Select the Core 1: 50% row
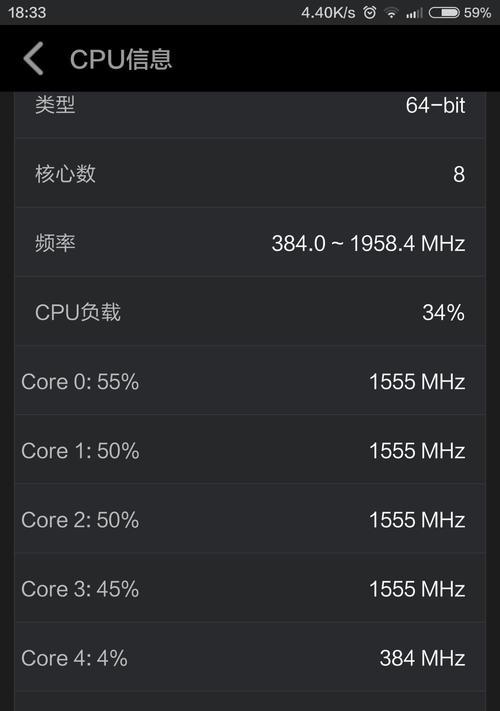The height and width of the screenshot is (711, 500). click(x=250, y=450)
